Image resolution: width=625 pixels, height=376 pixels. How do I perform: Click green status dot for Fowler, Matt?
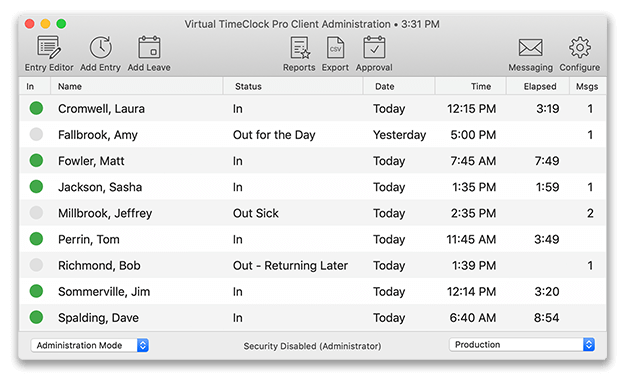coord(36,160)
